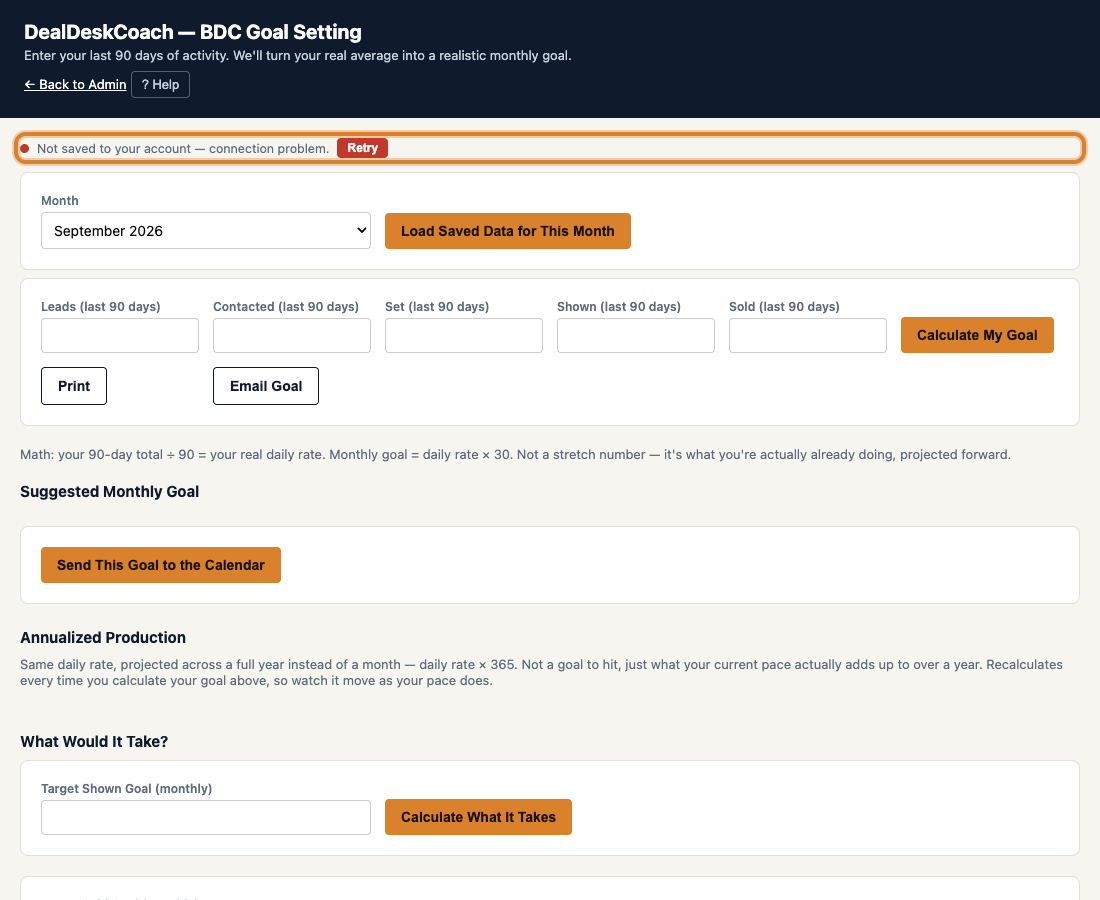Open the Help button
The width and height of the screenshot is (1100, 900).
[x=161, y=84]
